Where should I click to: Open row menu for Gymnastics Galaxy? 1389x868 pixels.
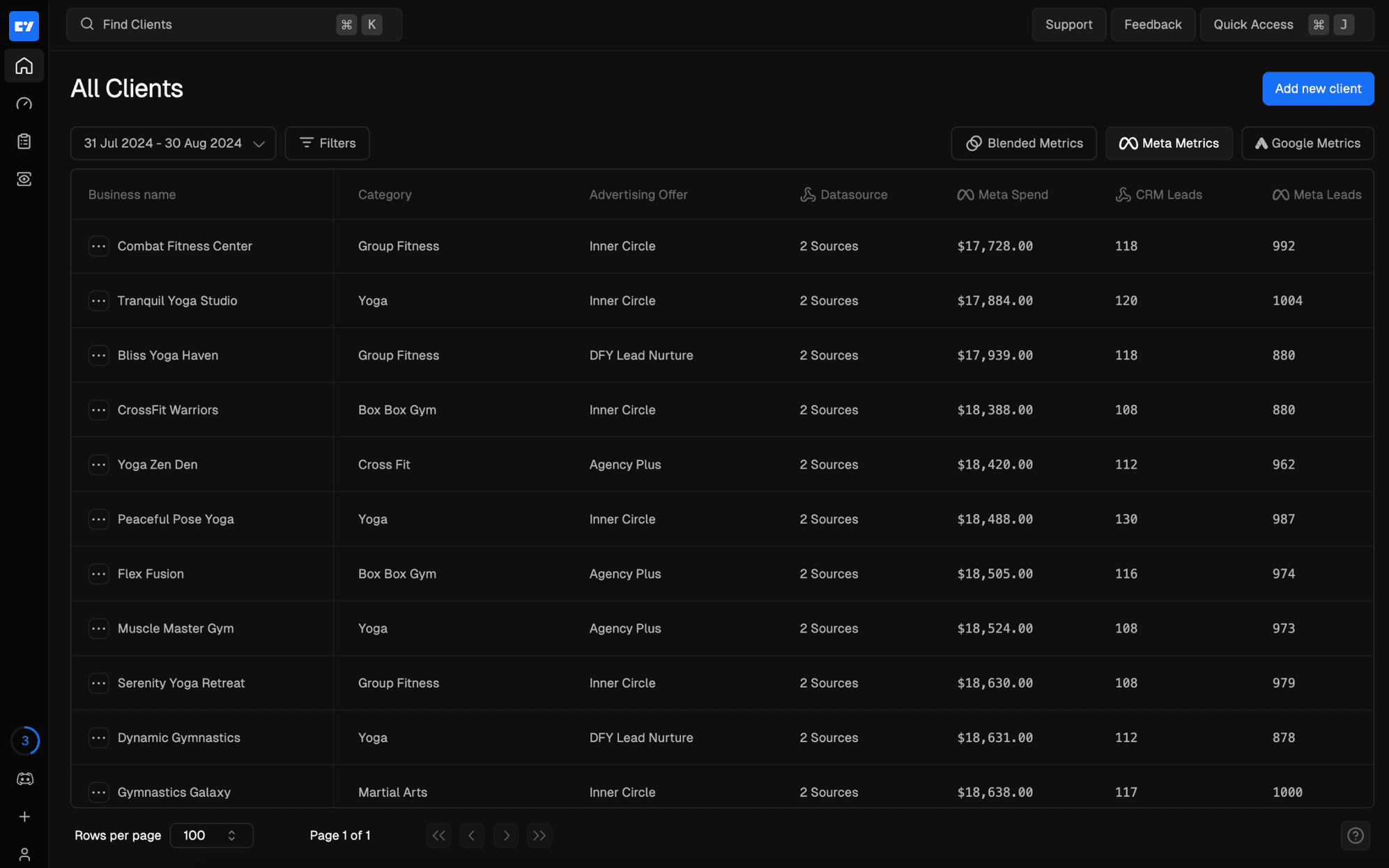[98, 792]
